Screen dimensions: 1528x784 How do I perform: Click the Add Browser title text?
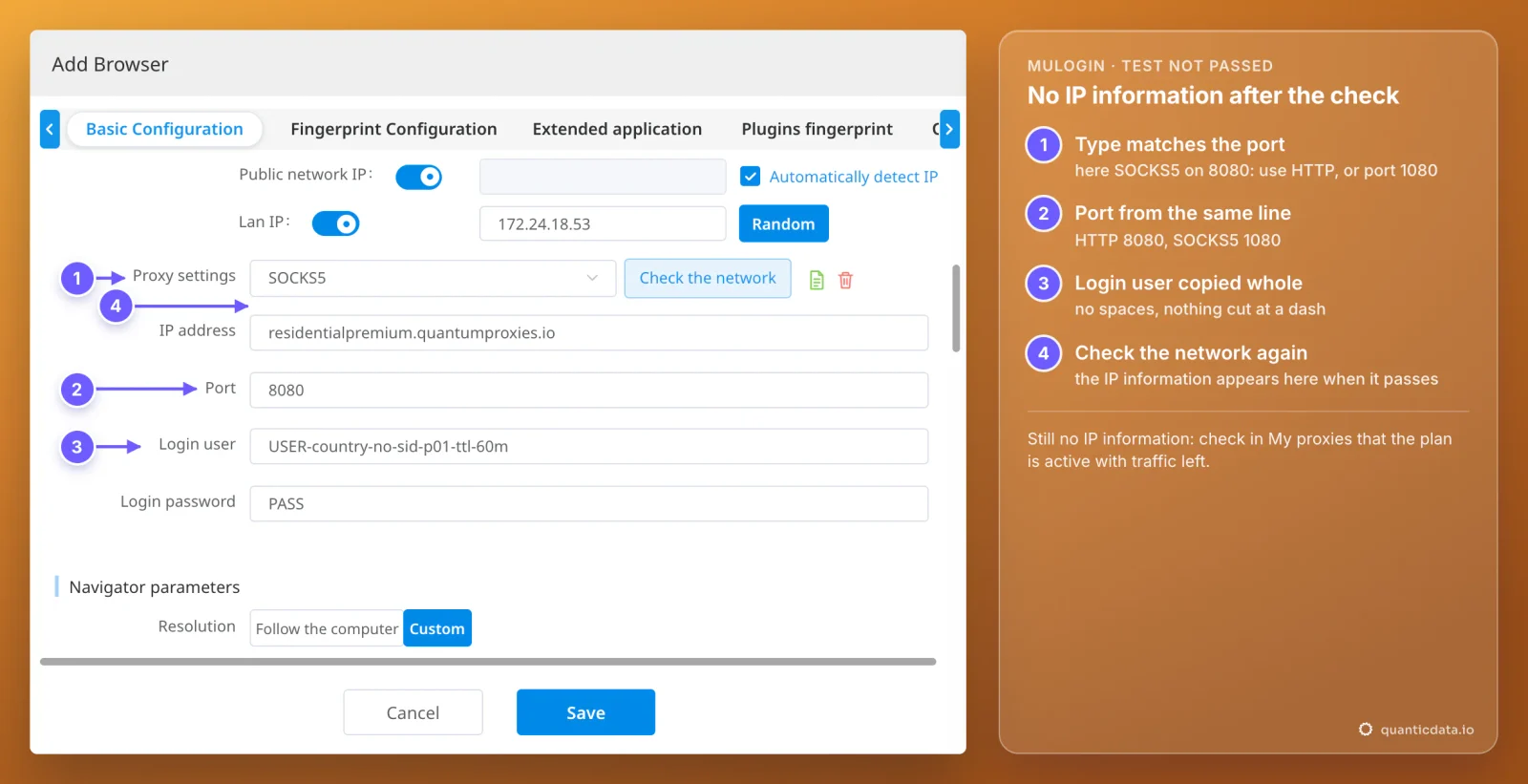click(110, 64)
